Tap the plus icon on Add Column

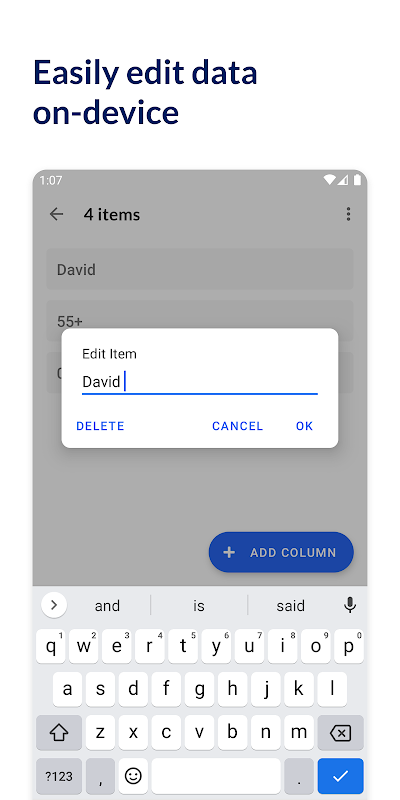[x=229, y=552]
